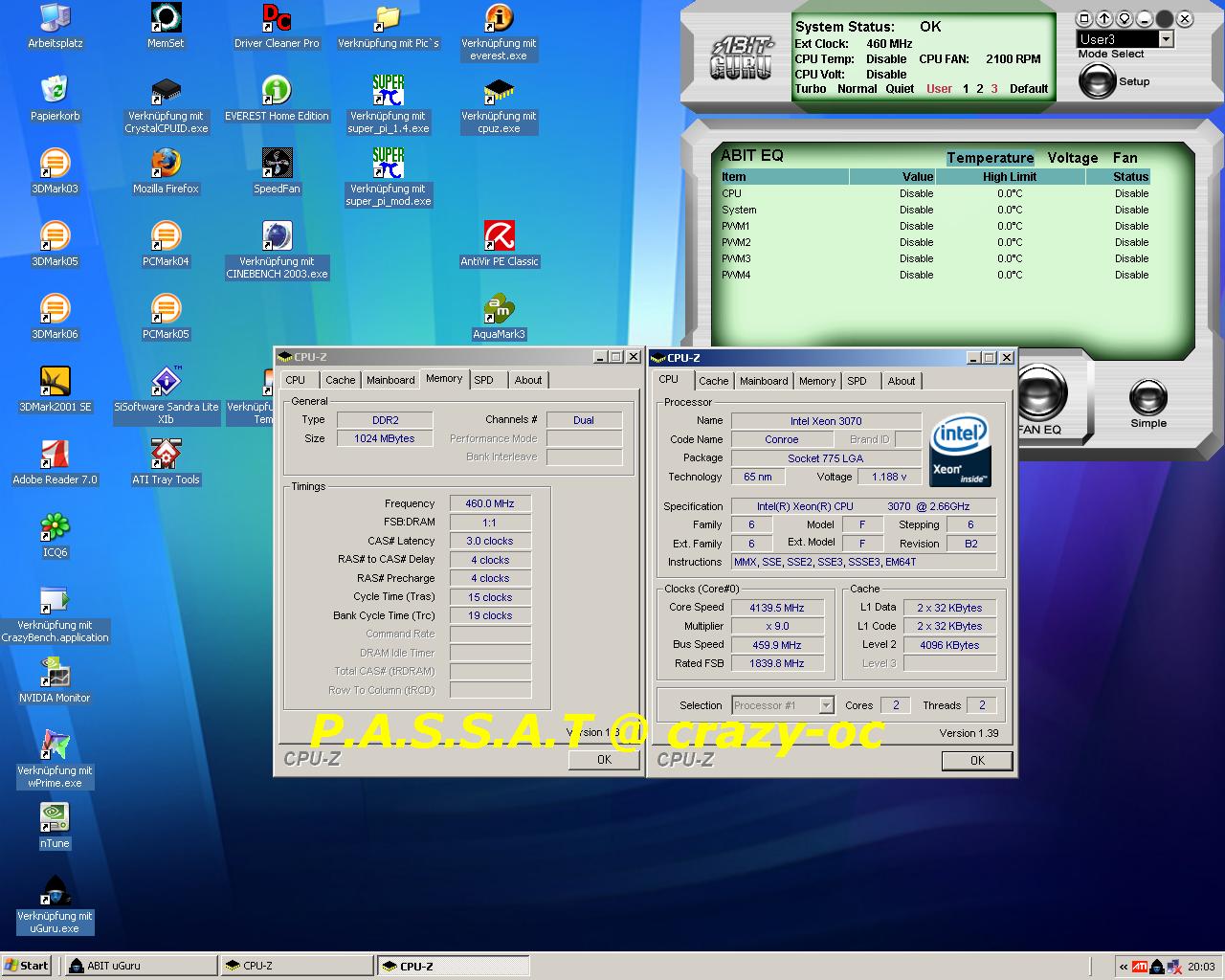1225x980 pixels.
Task: Launch the uGuru.exe desktop shortcut
Action: pos(55,905)
